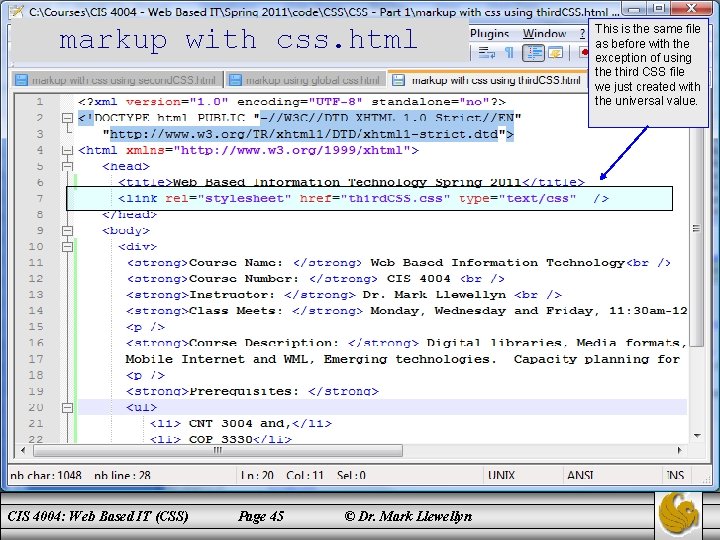720x540 pixels.
Task: Toggle Show All Characters pilcrow icon
Action: click(509, 53)
